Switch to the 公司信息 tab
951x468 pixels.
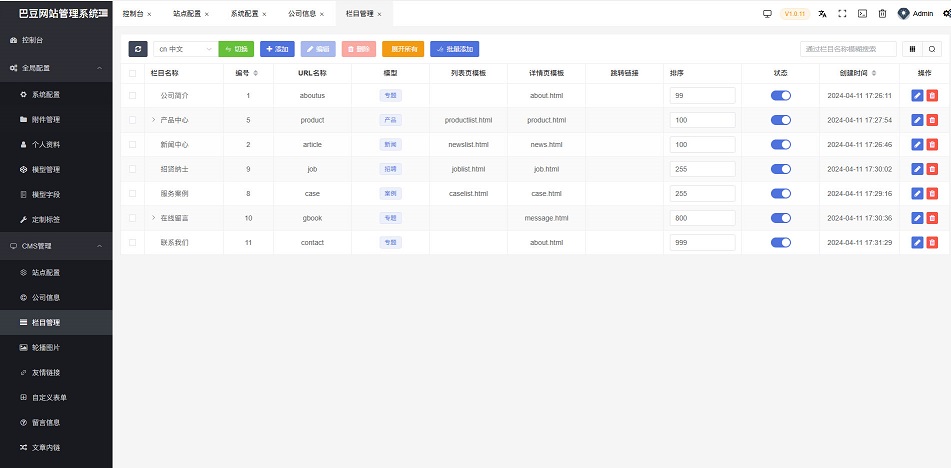point(302,13)
